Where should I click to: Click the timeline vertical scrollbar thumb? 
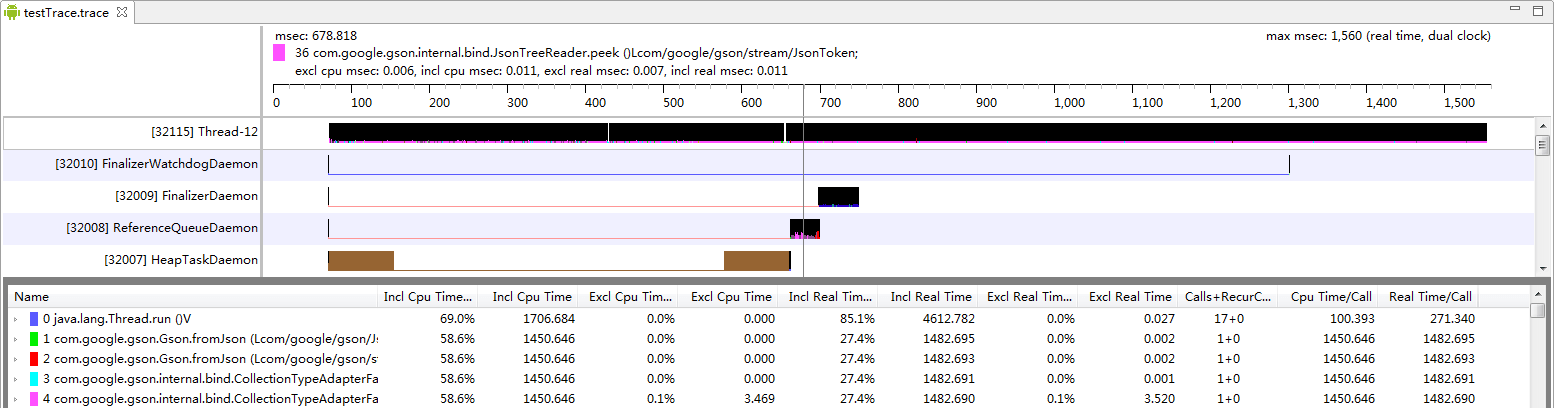1543,147
